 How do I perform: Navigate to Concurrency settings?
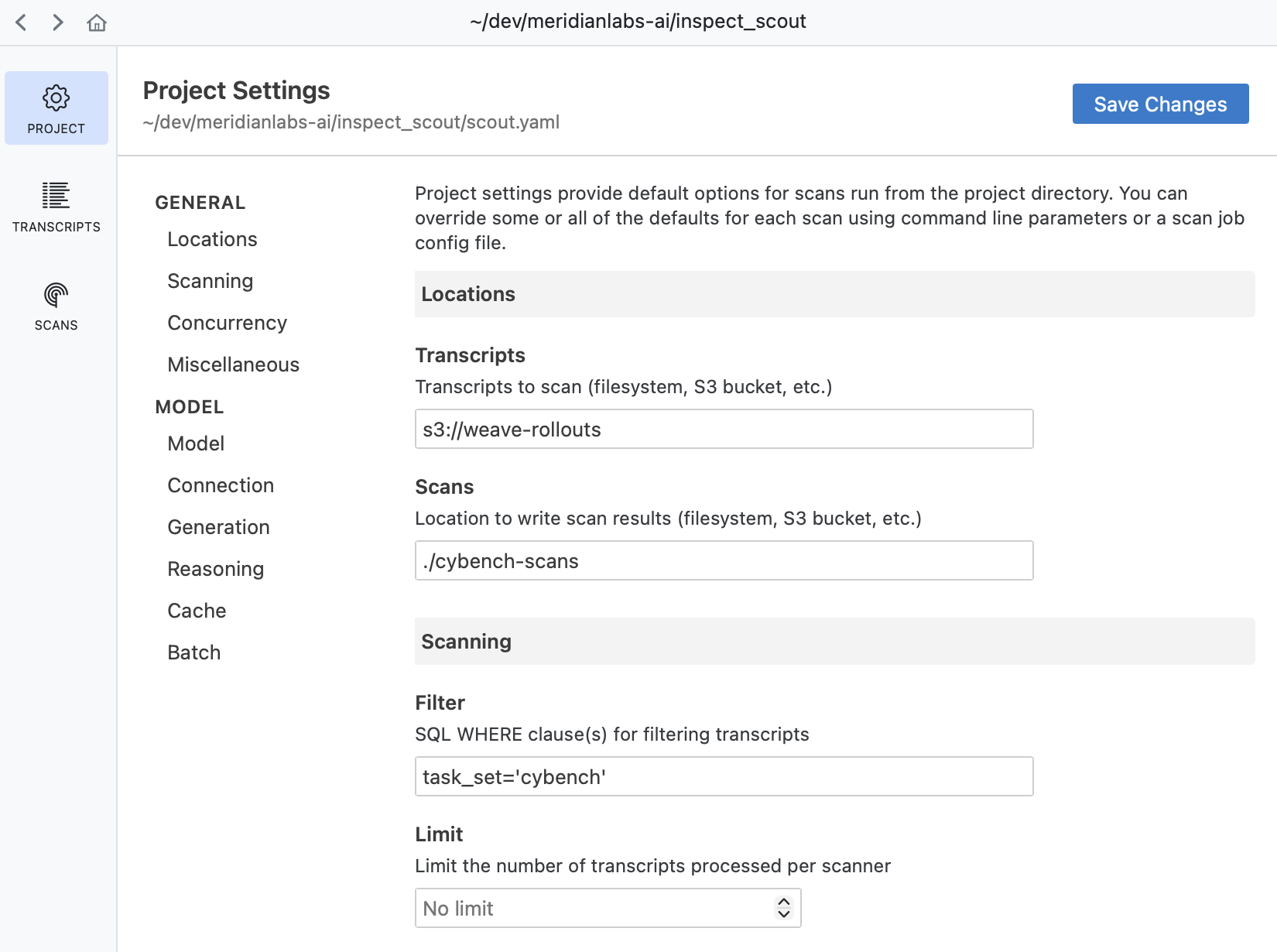point(227,323)
